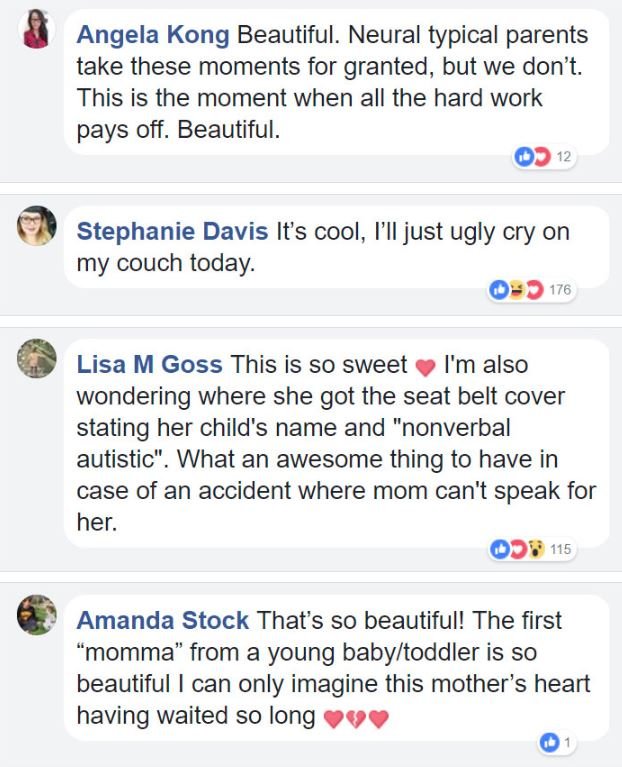Screen dimensions: 622x767
Task: Visit Stephanie Davis's profile name link
Action: pyautogui.click(x=172, y=232)
